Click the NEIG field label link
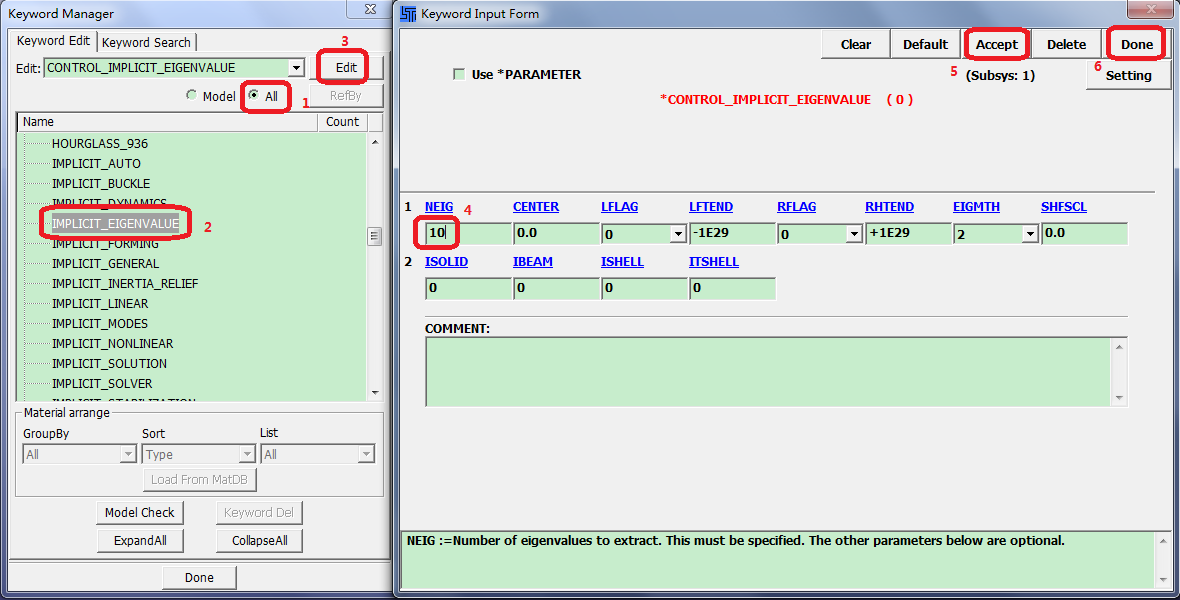Image resolution: width=1180 pixels, height=600 pixels. pos(439,207)
